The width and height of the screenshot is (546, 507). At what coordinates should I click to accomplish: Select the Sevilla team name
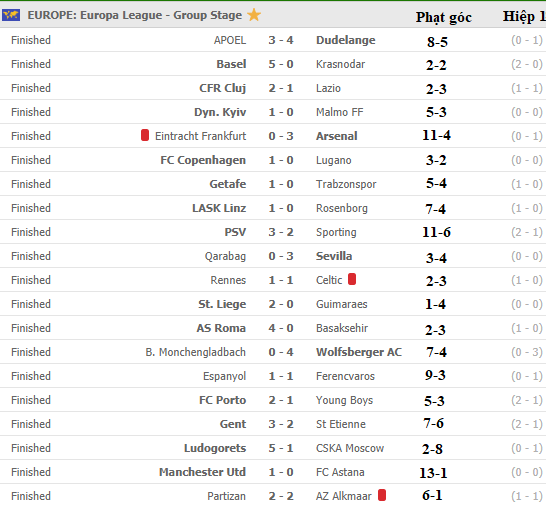click(334, 256)
